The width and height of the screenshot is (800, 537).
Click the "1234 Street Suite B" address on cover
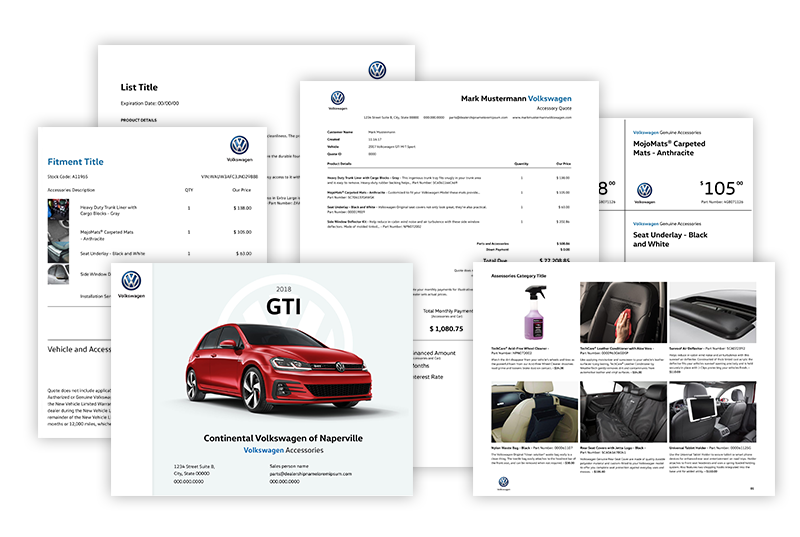194,466
